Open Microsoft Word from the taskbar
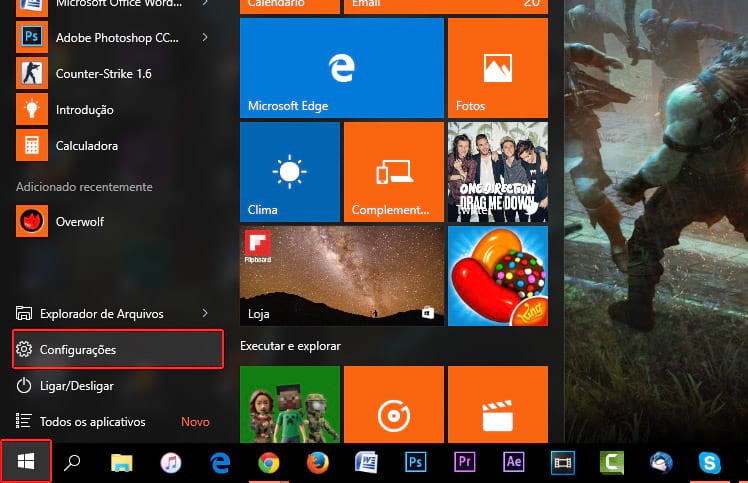This screenshot has width=748, height=483. tap(367, 462)
